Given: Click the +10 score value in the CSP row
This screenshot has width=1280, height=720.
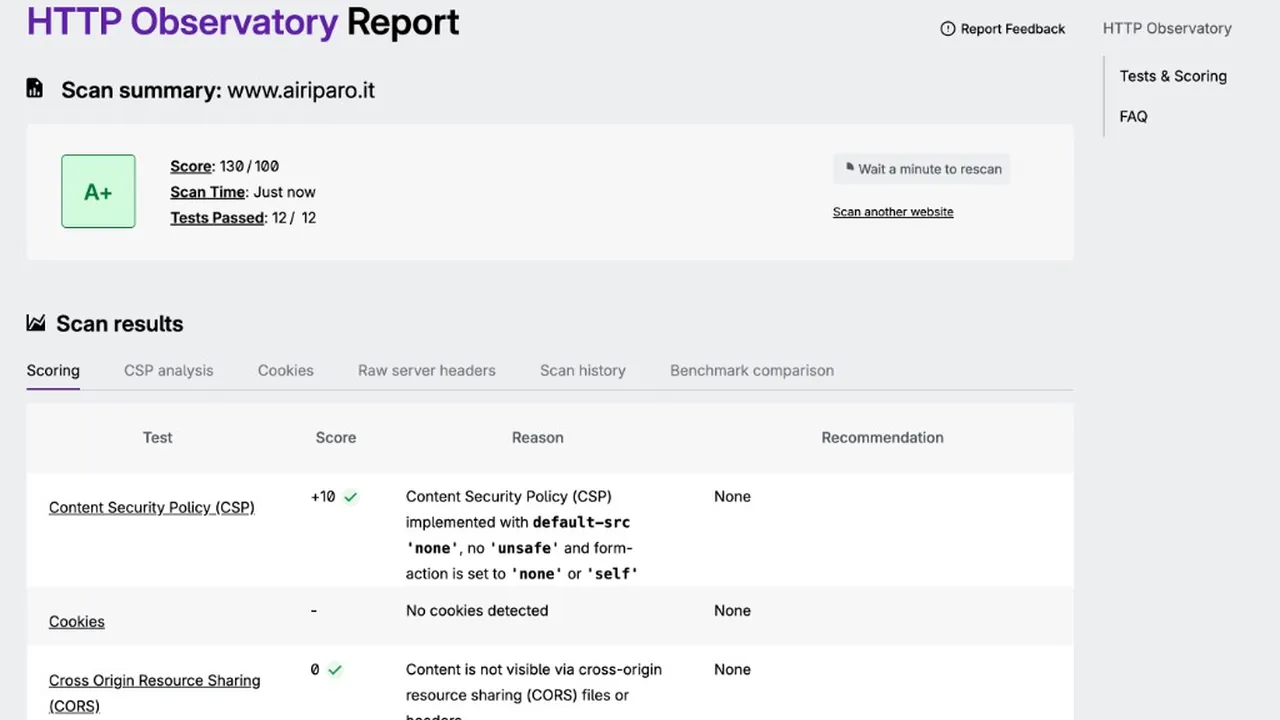Looking at the screenshot, I should pos(323,496).
